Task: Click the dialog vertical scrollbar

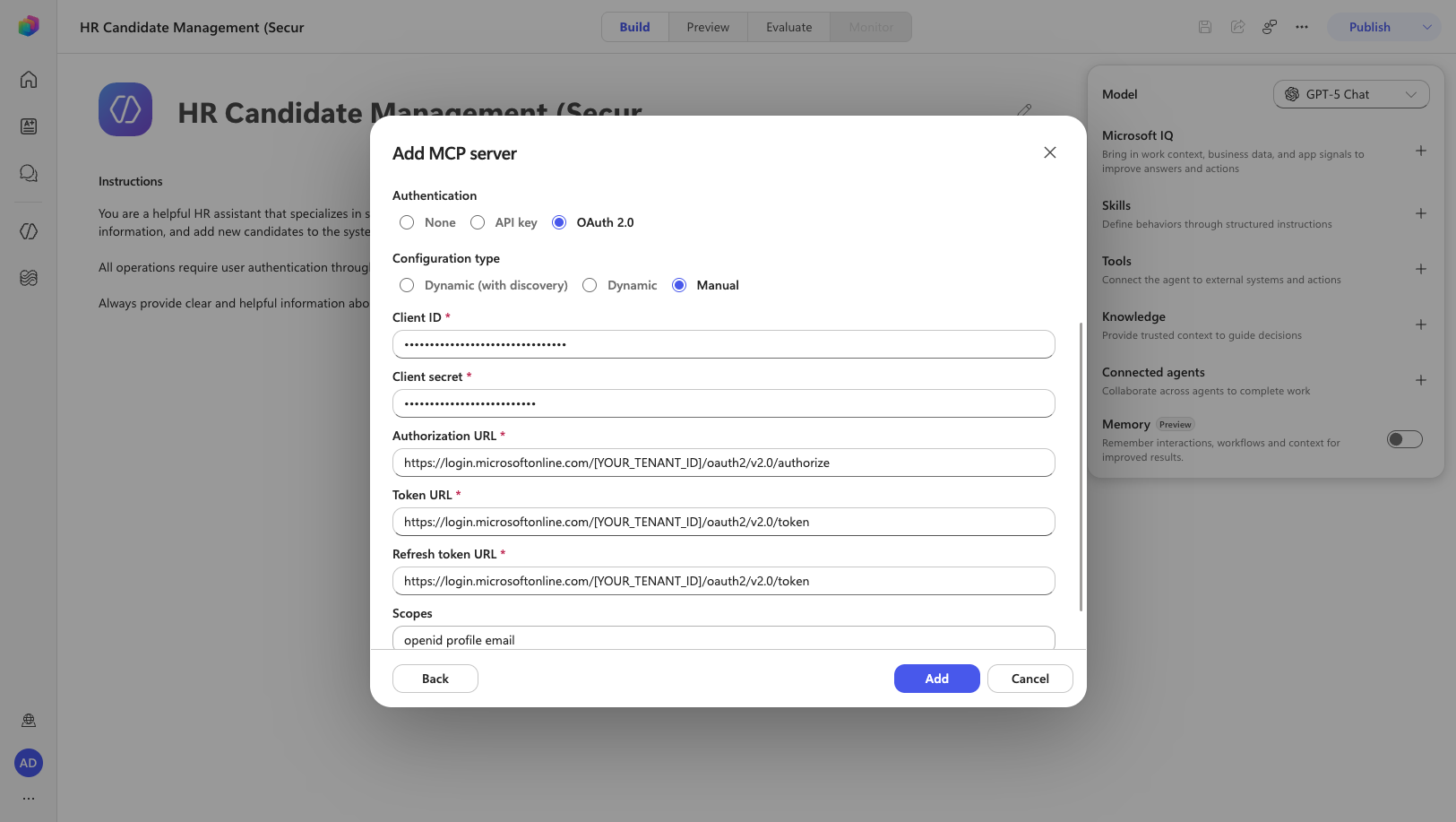Action: pyautogui.click(x=1081, y=466)
